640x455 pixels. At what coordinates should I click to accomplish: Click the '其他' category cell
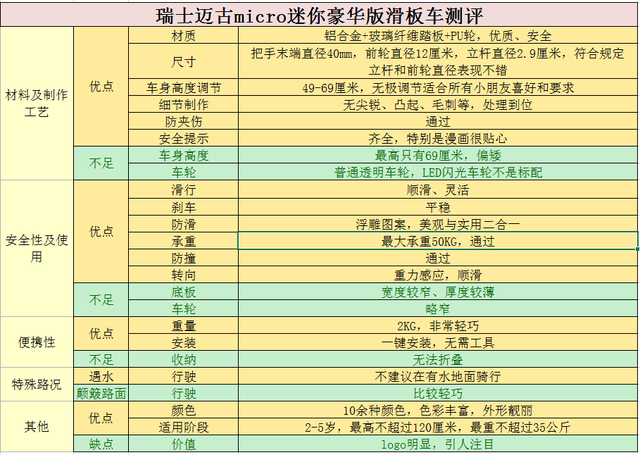pyautogui.click(x=37, y=427)
